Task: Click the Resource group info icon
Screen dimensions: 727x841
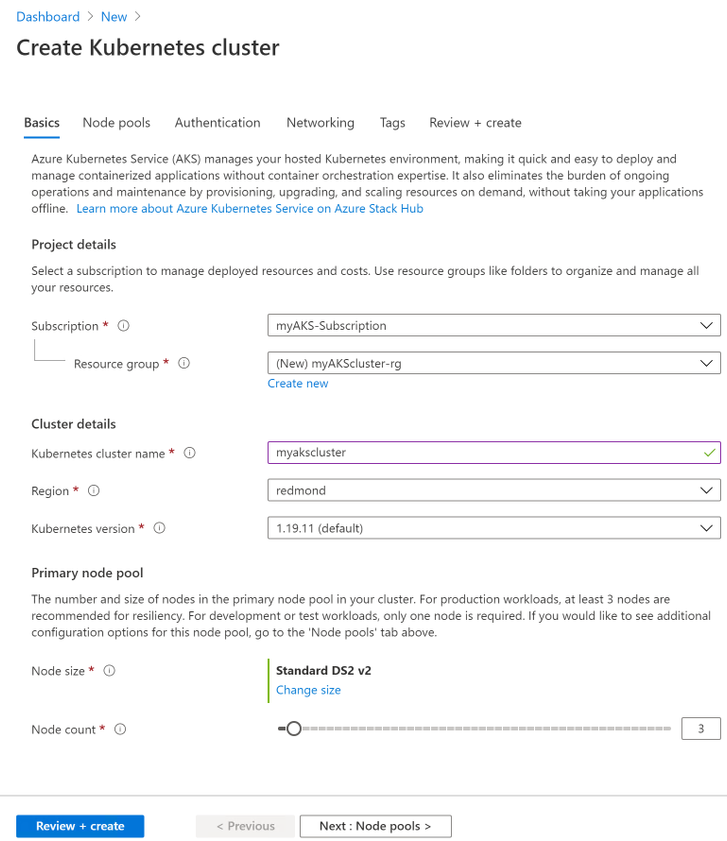Action: coord(184,363)
